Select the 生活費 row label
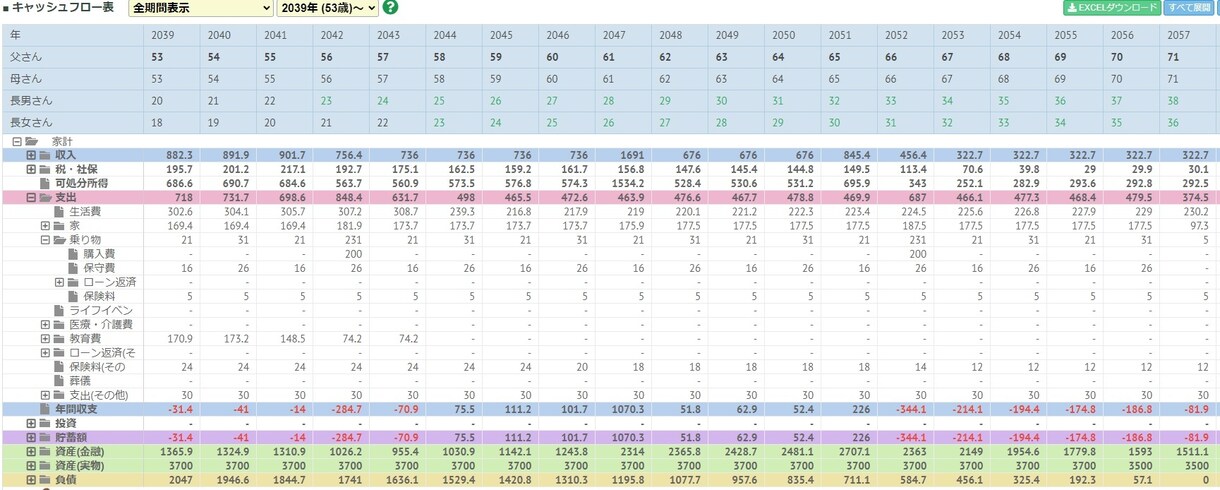The width and height of the screenshot is (1220, 490). (85, 212)
